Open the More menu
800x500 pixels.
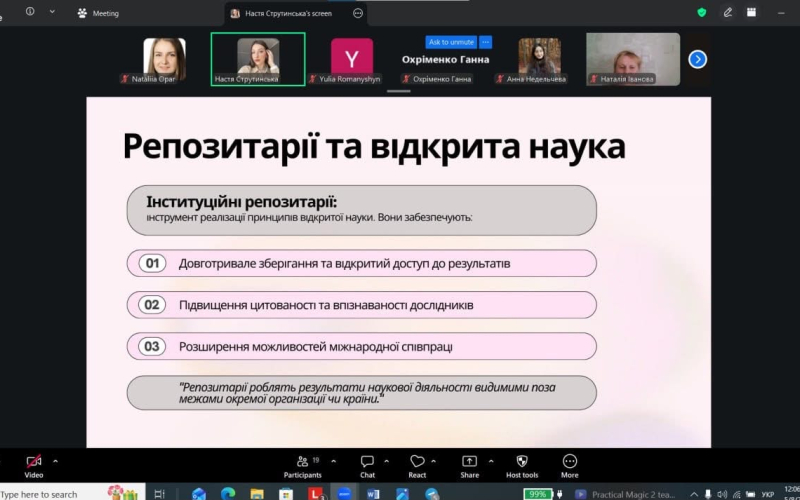(x=569, y=466)
